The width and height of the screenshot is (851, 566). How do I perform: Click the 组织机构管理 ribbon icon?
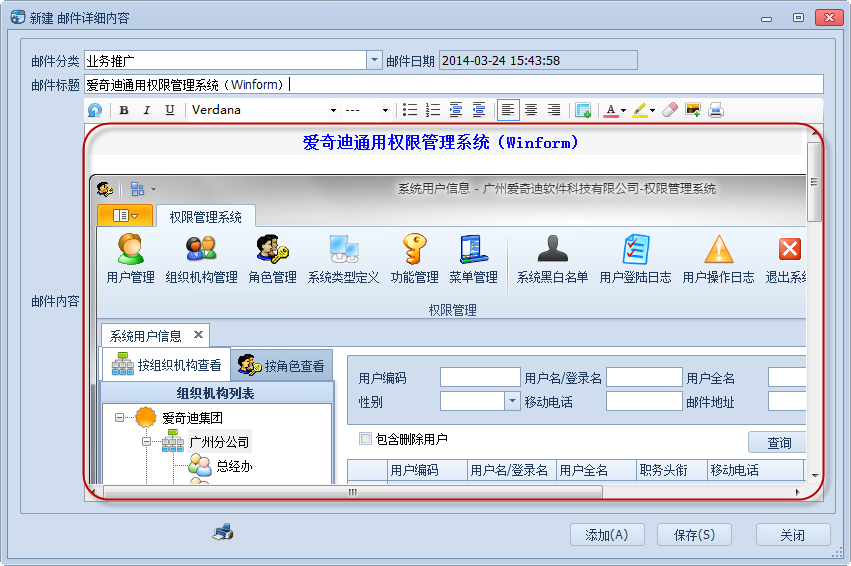[201, 259]
